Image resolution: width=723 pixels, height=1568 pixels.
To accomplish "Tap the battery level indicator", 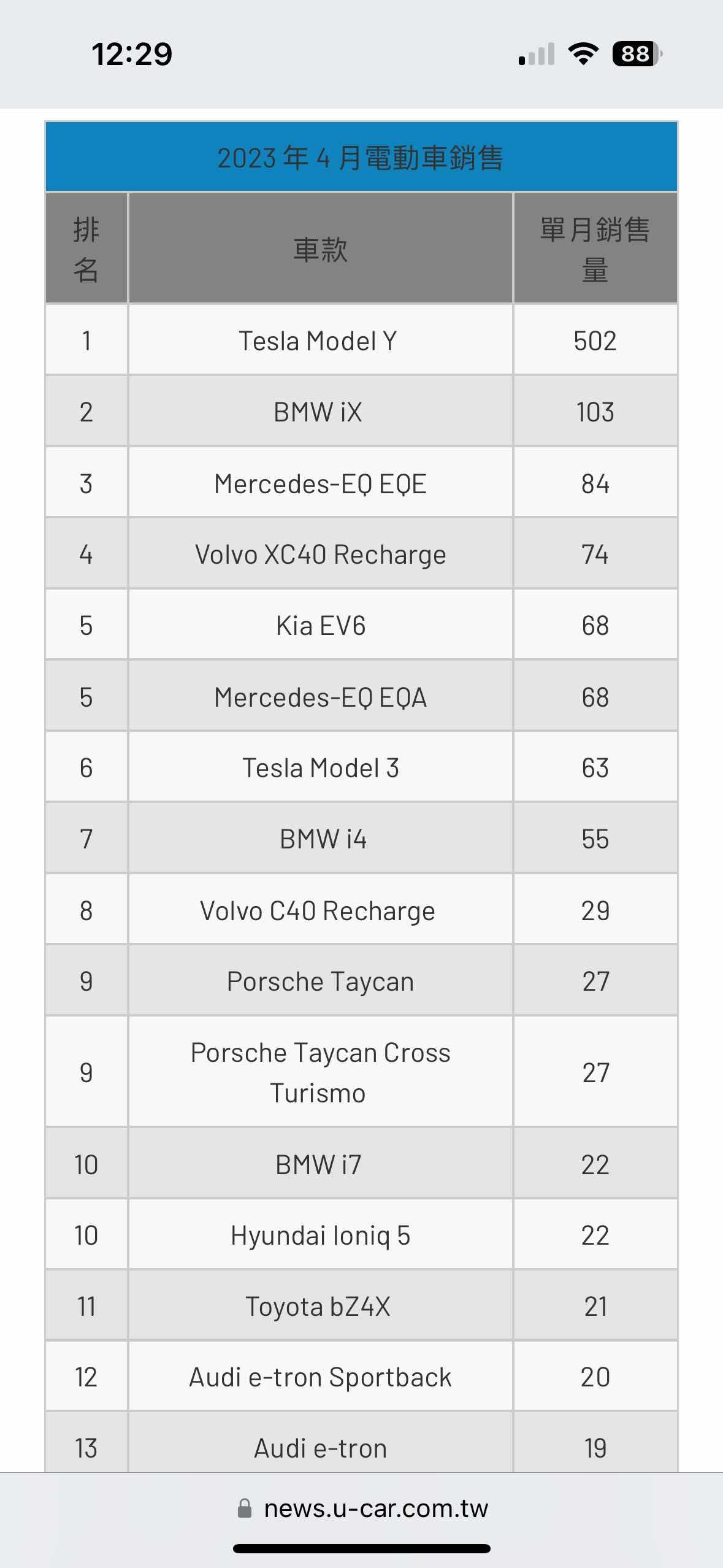I will click(x=637, y=54).
